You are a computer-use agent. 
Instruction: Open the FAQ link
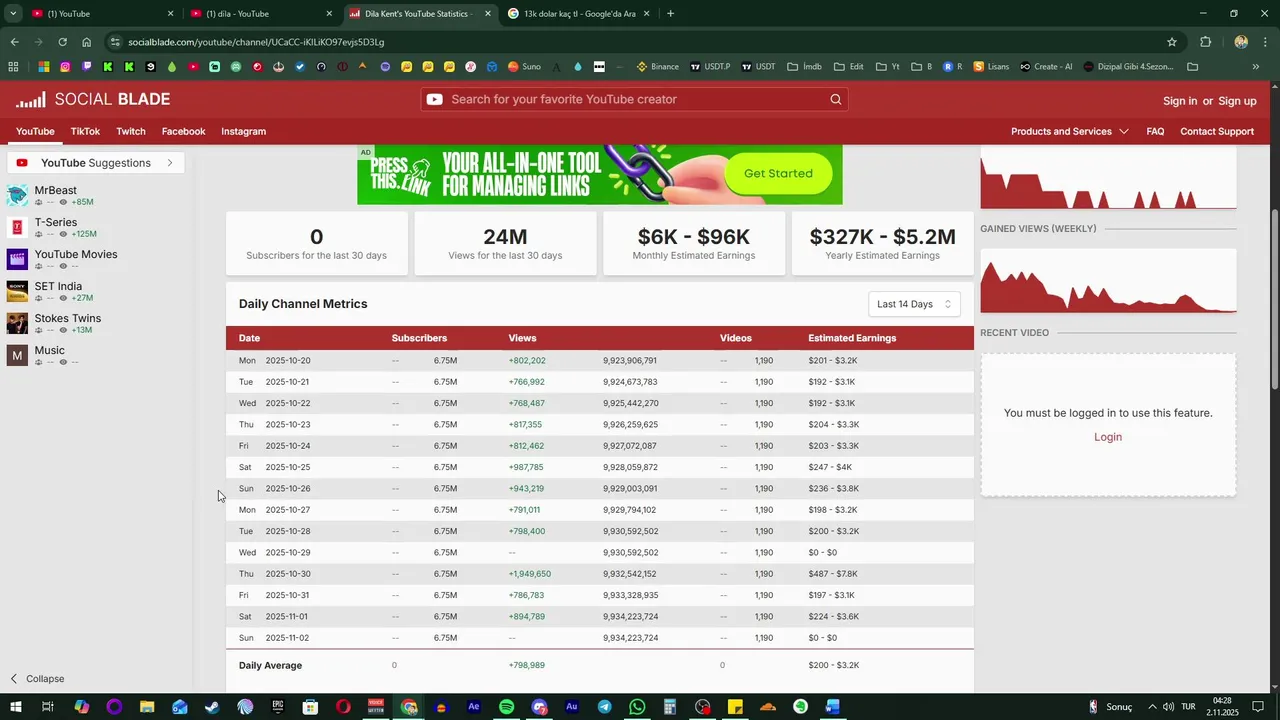coord(1155,131)
